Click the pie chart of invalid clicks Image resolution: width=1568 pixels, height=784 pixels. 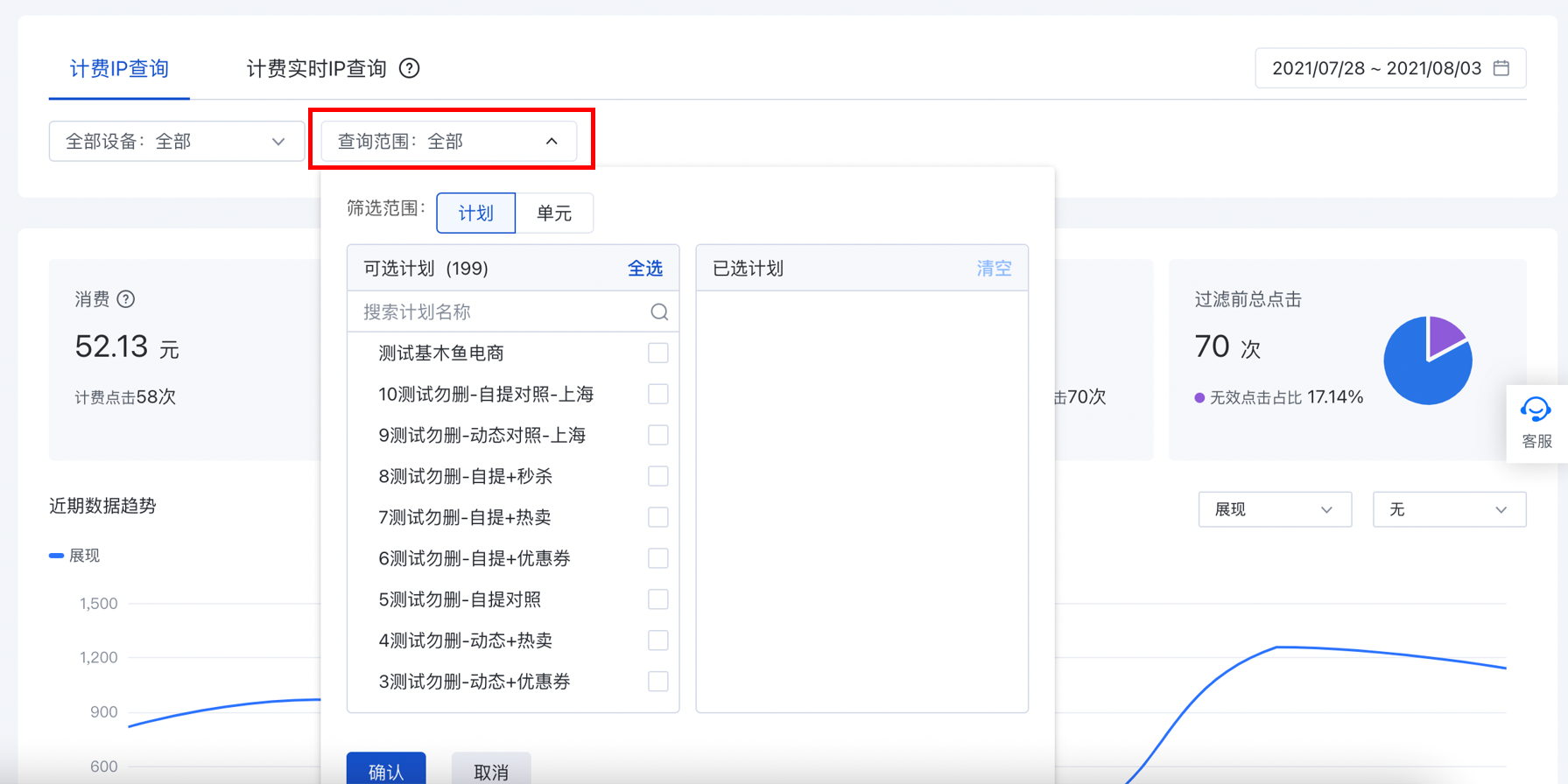point(1427,360)
